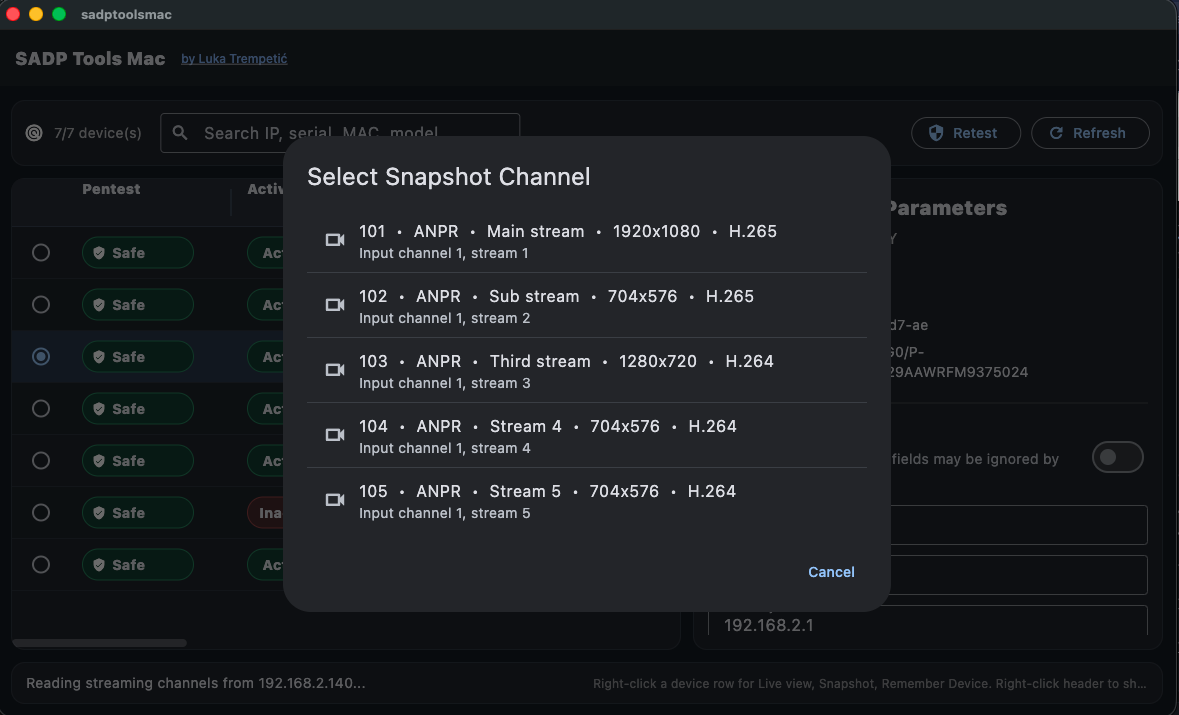Select the sixth row radio button
Screen dimensions: 1179x715
pyautogui.click(x=41, y=513)
